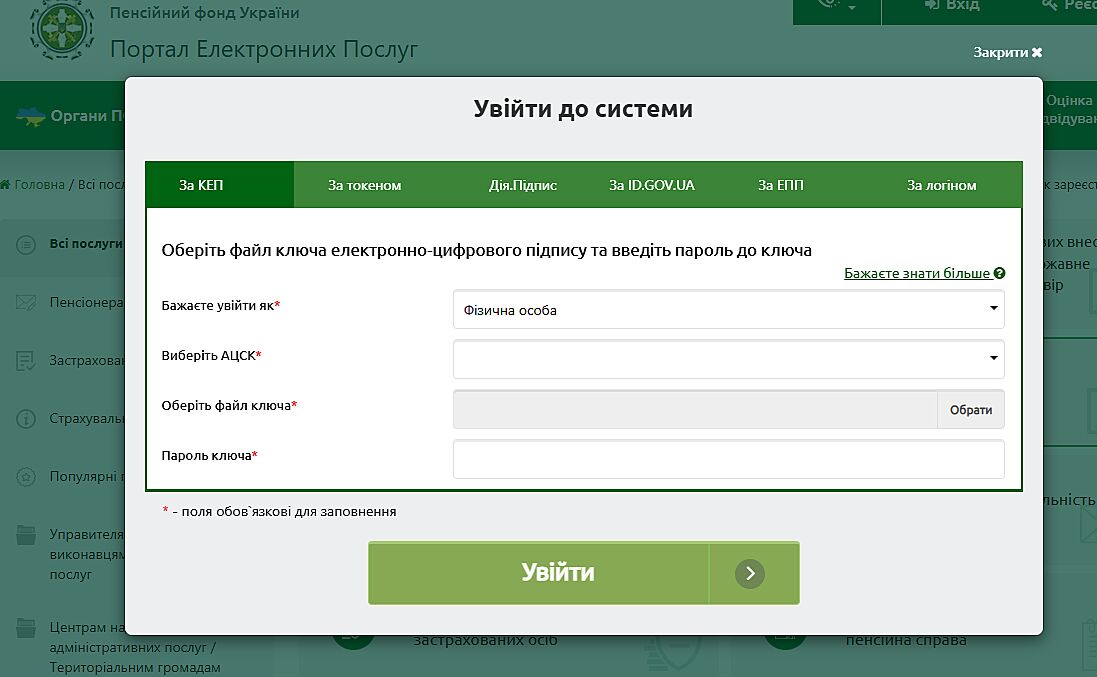Screen dimensions: 1097x677
Task: Click the Всі послуги sidebar list icon
Action: [x=27, y=244]
